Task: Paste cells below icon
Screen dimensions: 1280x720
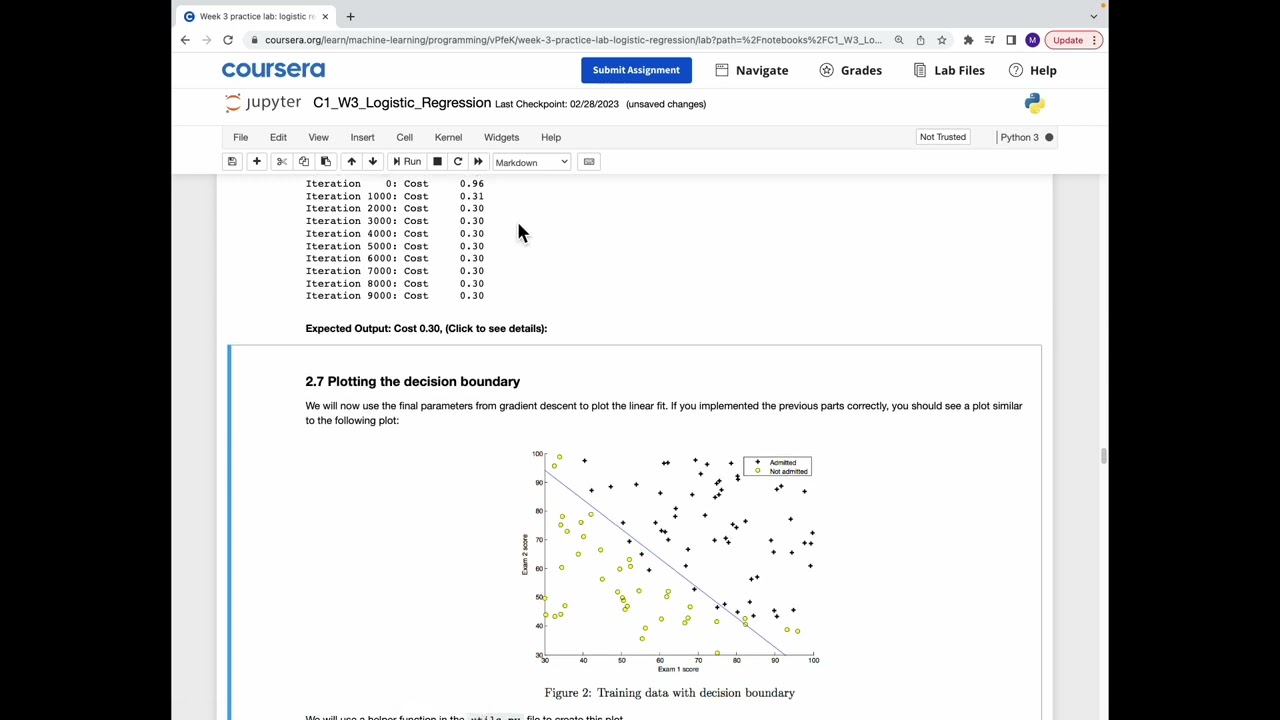Action: [326, 162]
